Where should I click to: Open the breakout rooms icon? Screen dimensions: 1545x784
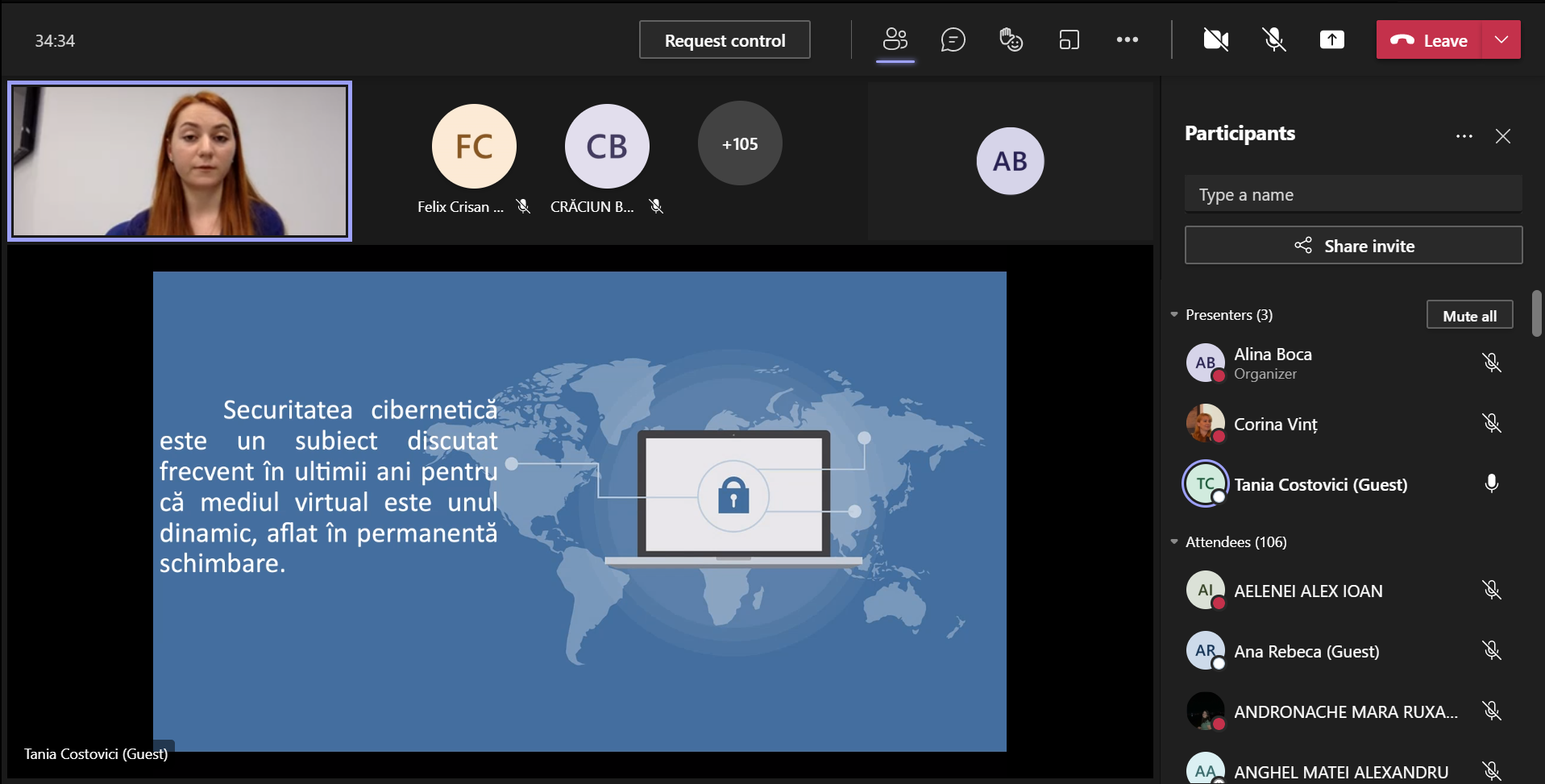1069,39
